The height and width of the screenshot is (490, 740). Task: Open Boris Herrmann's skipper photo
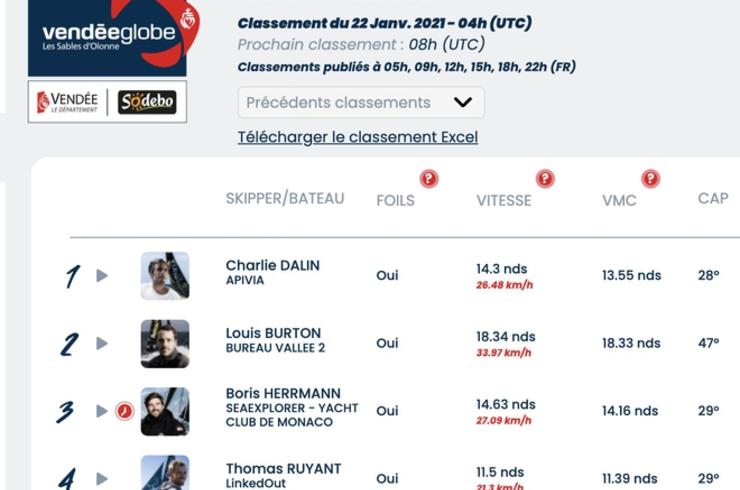point(165,411)
